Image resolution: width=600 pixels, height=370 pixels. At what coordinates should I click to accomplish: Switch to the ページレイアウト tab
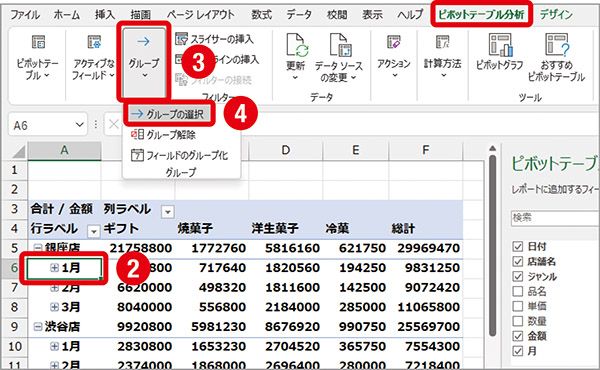coord(201,15)
